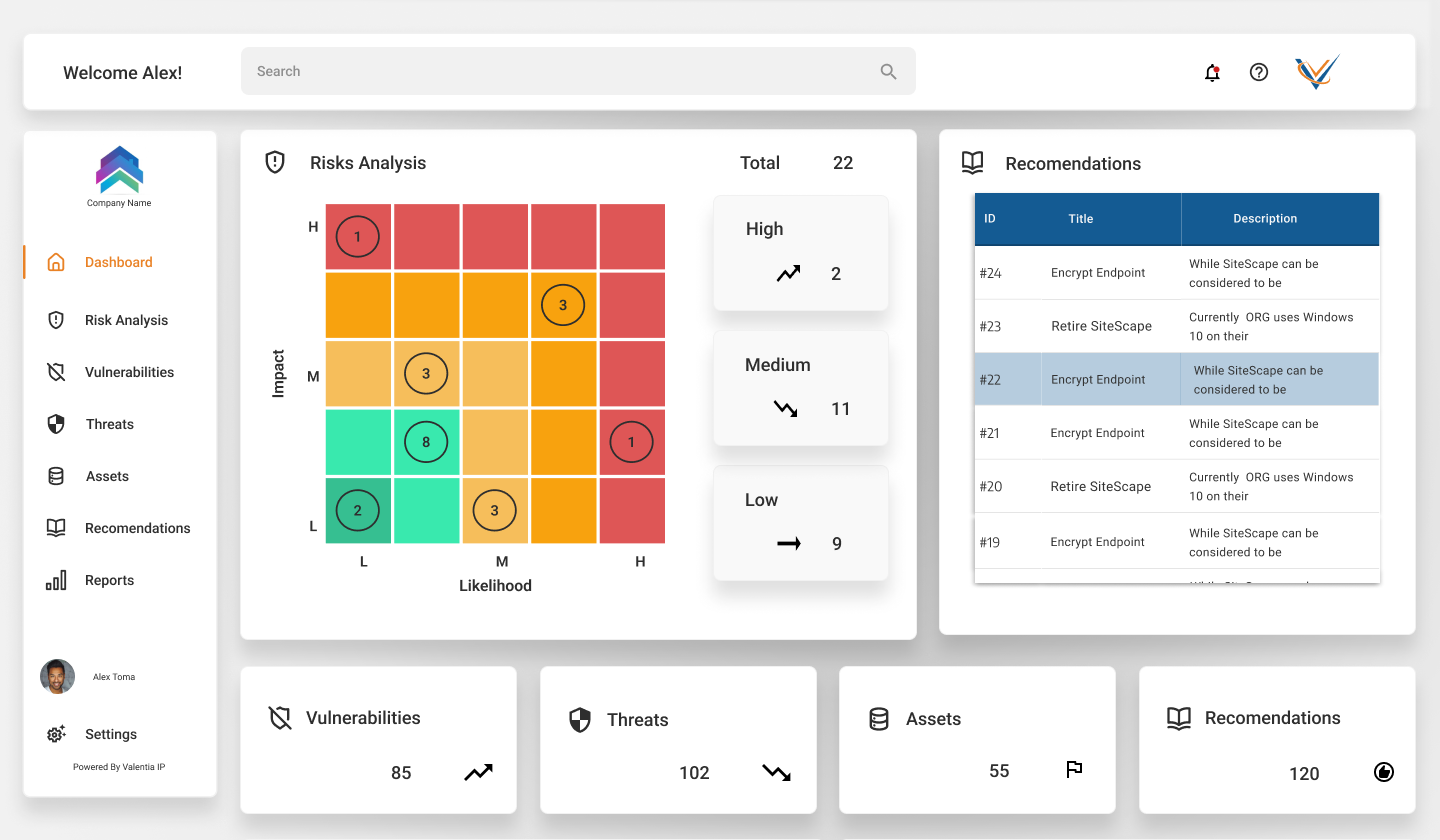This screenshot has height=840, width=1440.
Task: Click the Risk Analysis shield icon in sidebar
Action: (x=56, y=320)
